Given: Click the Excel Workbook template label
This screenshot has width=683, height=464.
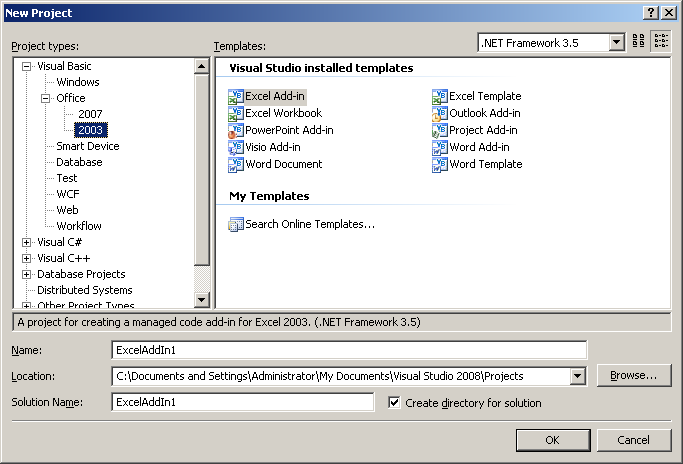Looking at the screenshot, I should 284,113.
